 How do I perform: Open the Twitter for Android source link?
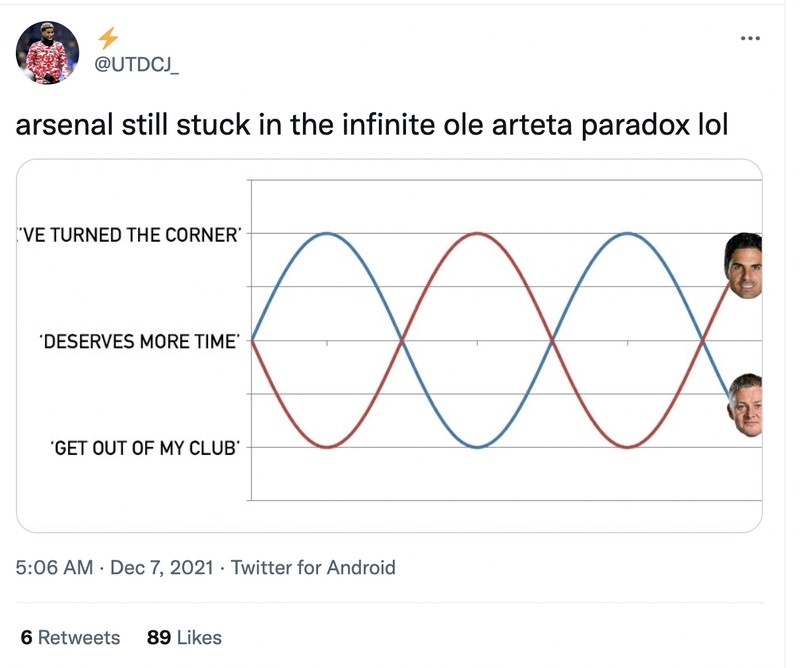tap(313, 568)
